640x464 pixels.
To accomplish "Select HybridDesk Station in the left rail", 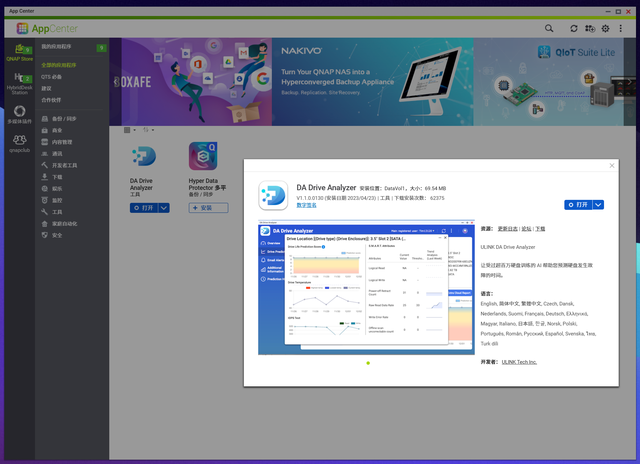I will click(20, 84).
